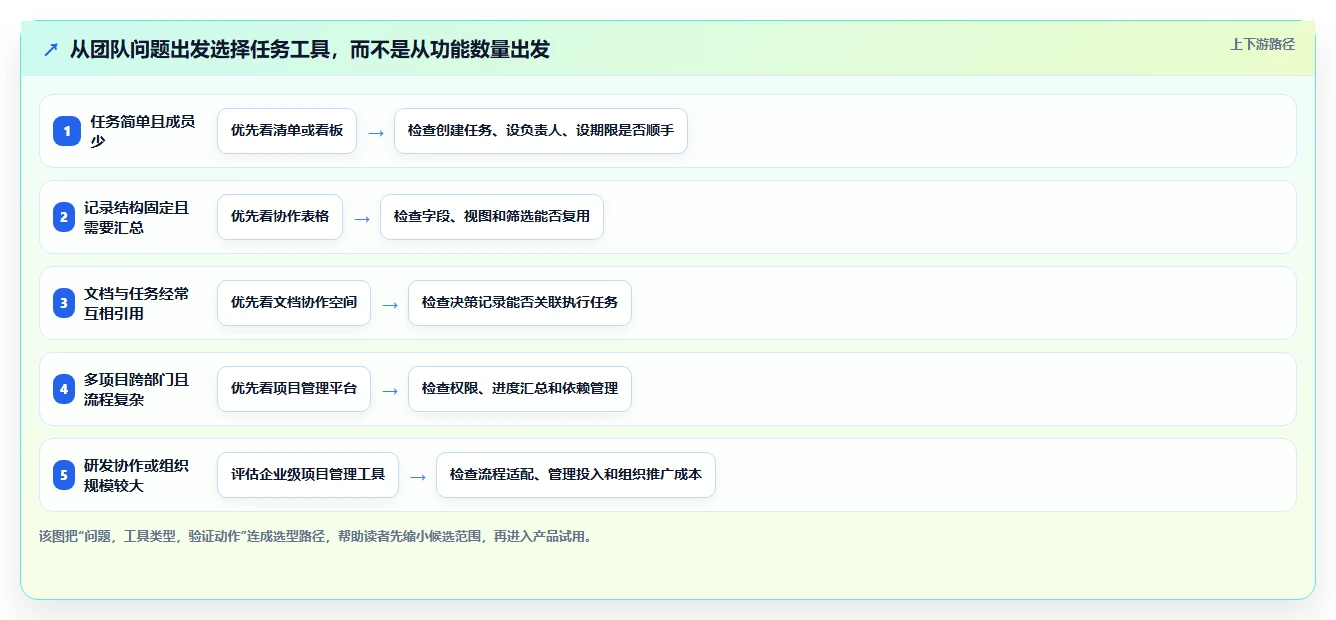Click the number 4 badge
This screenshot has height=620, width=1336.
(64, 389)
